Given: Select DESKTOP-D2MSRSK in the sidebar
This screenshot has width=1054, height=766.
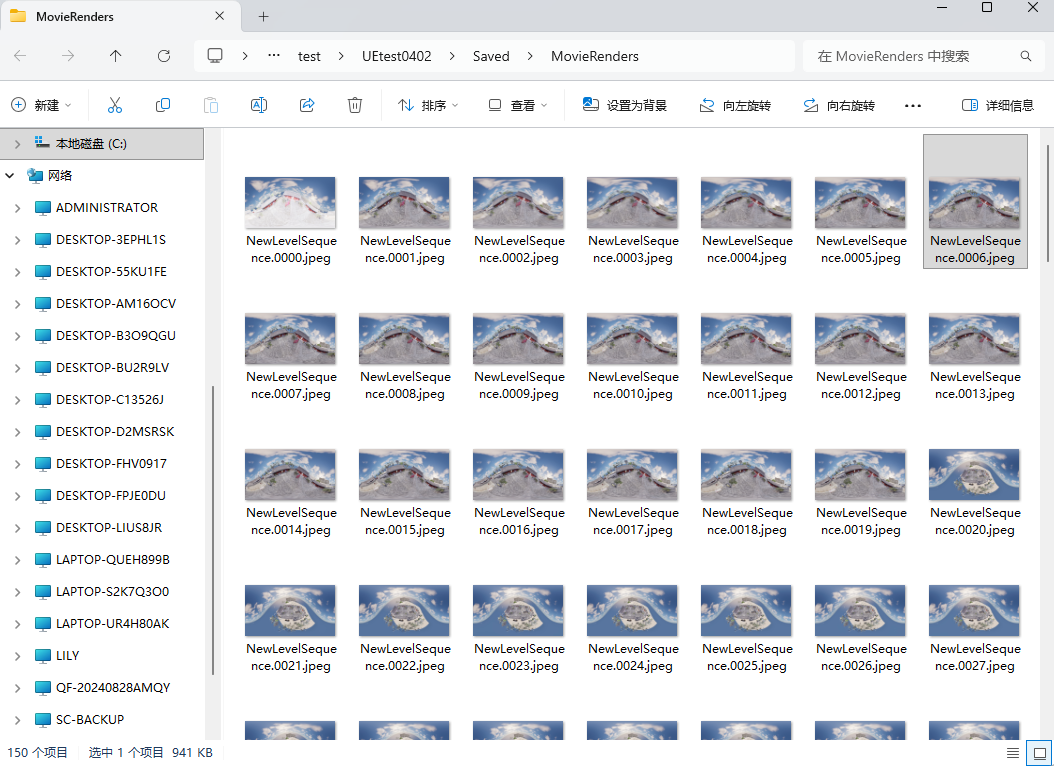Looking at the screenshot, I should click(115, 431).
